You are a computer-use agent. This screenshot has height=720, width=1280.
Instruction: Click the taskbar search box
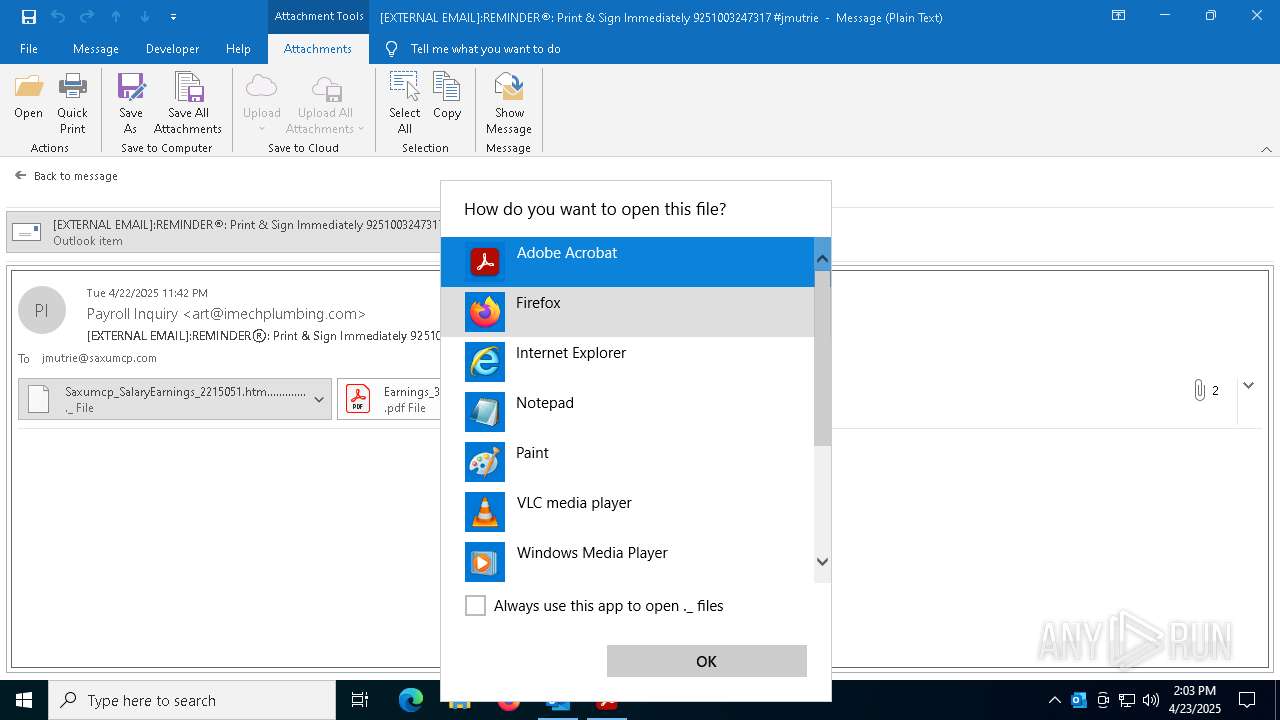(x=192, y=700)
